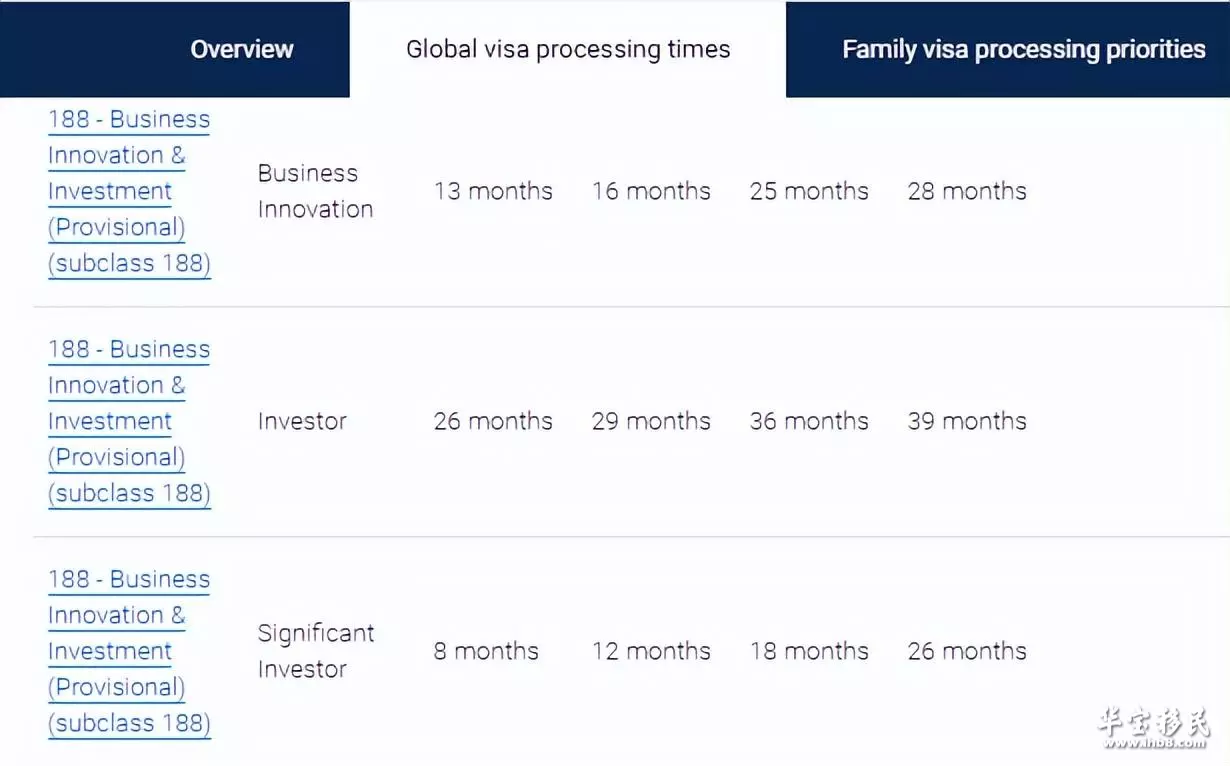
Task: Click the 39 months value
Action: click(x=967, y=421)
